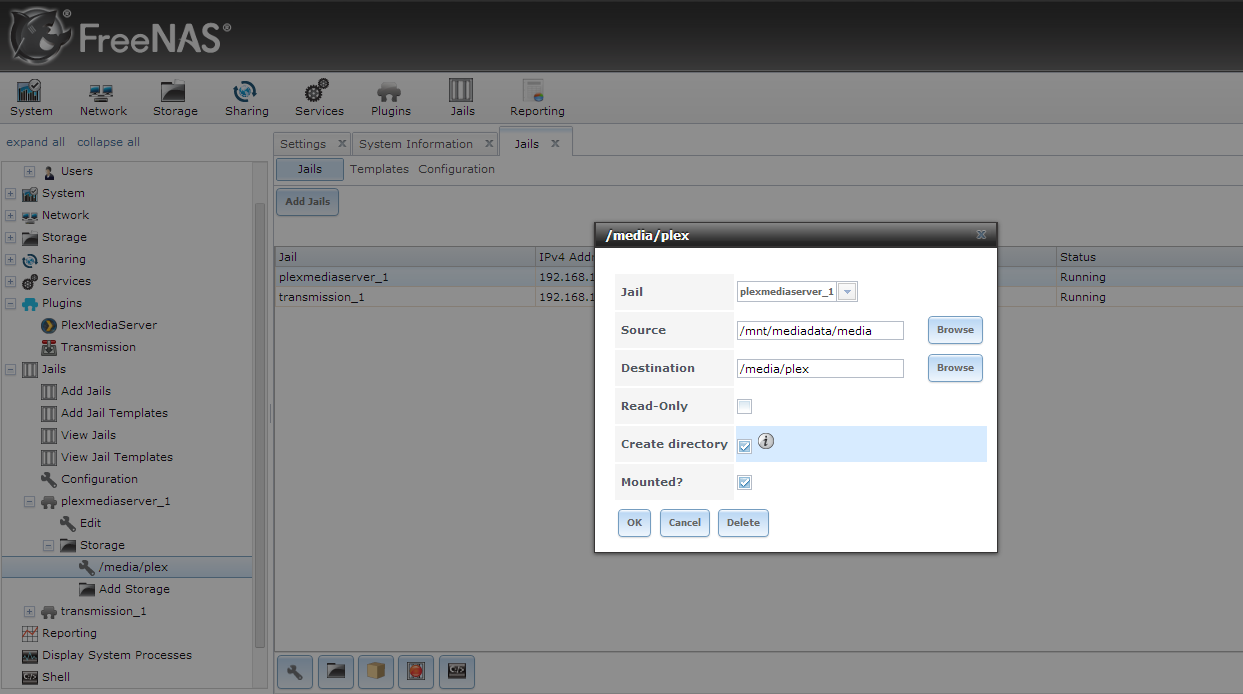The width and height of the screenshot is (1243, 694).
Task: Open Reporting from the top toolbar
Action: (x=537, y=98)
